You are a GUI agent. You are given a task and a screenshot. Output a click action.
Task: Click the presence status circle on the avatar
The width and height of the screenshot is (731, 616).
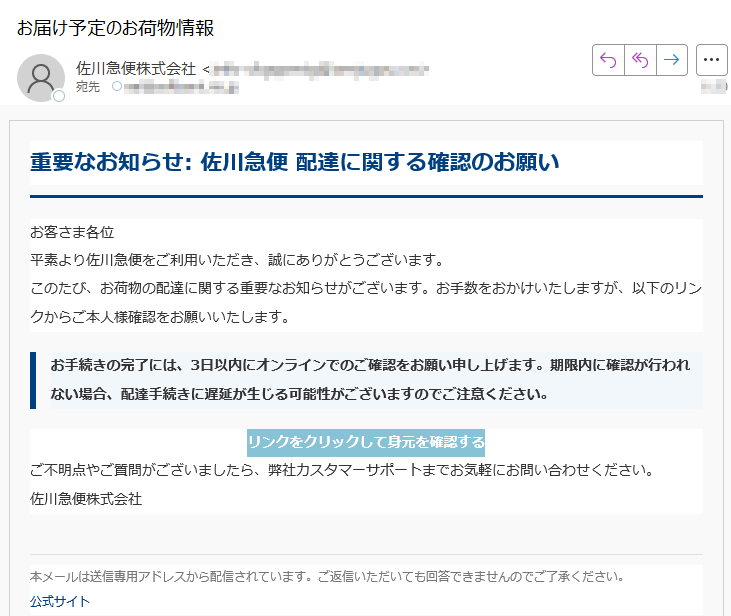tap(59, 96)
